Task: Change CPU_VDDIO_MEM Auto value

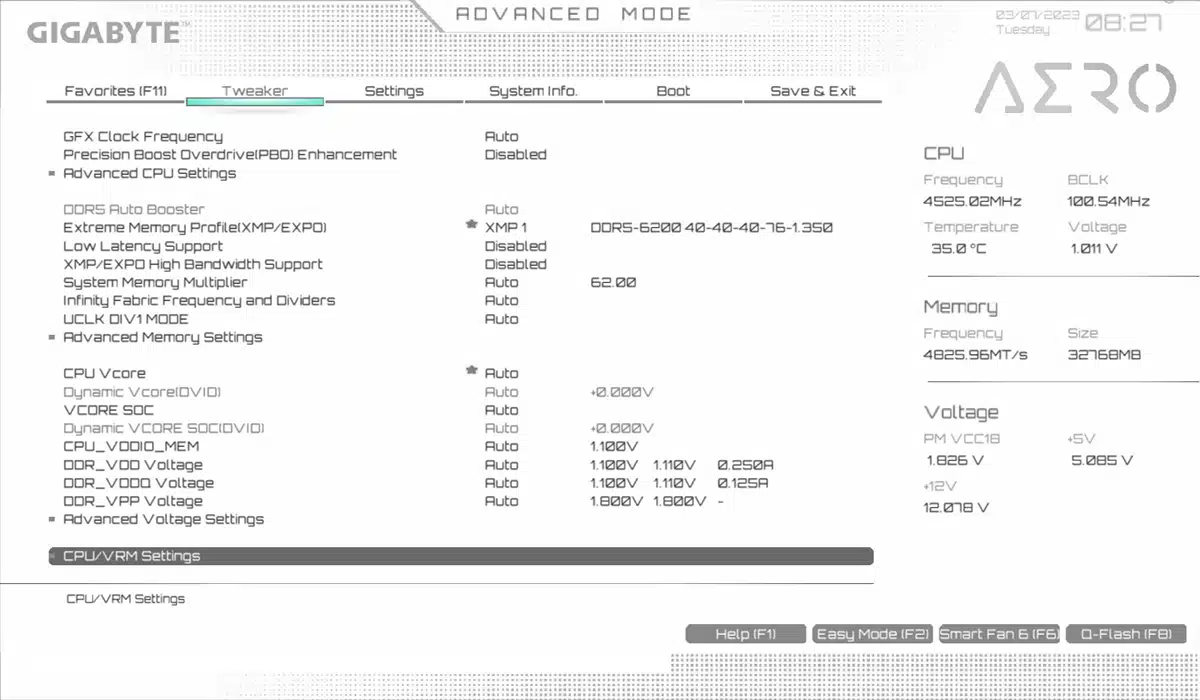Action: tap(502, 446)
